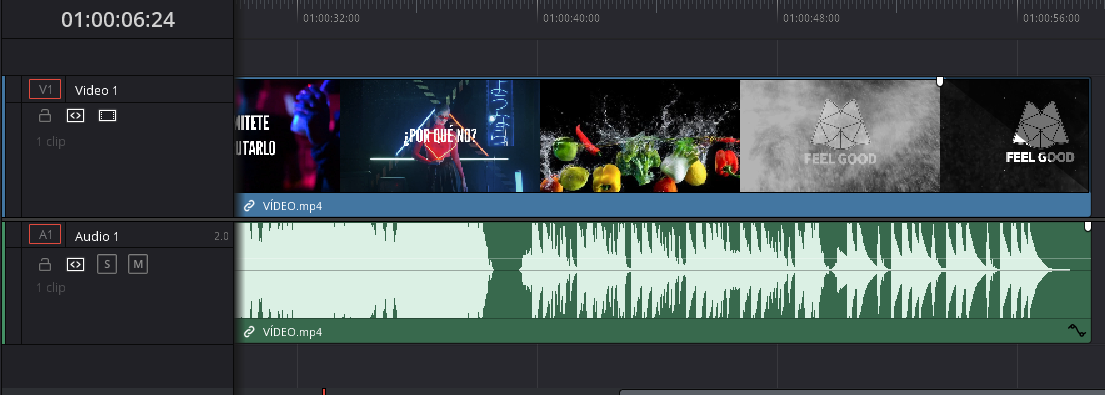Click the ¿POR QUE NO? thumbnail in the video clip
1105x395 pixels.
[x=440, y=135]
